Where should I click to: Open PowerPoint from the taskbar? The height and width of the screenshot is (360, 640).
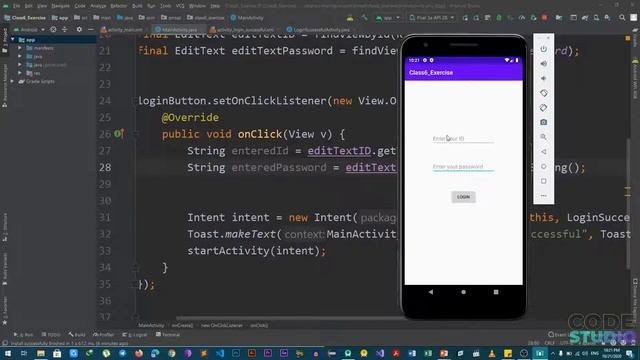pos(444,353)
